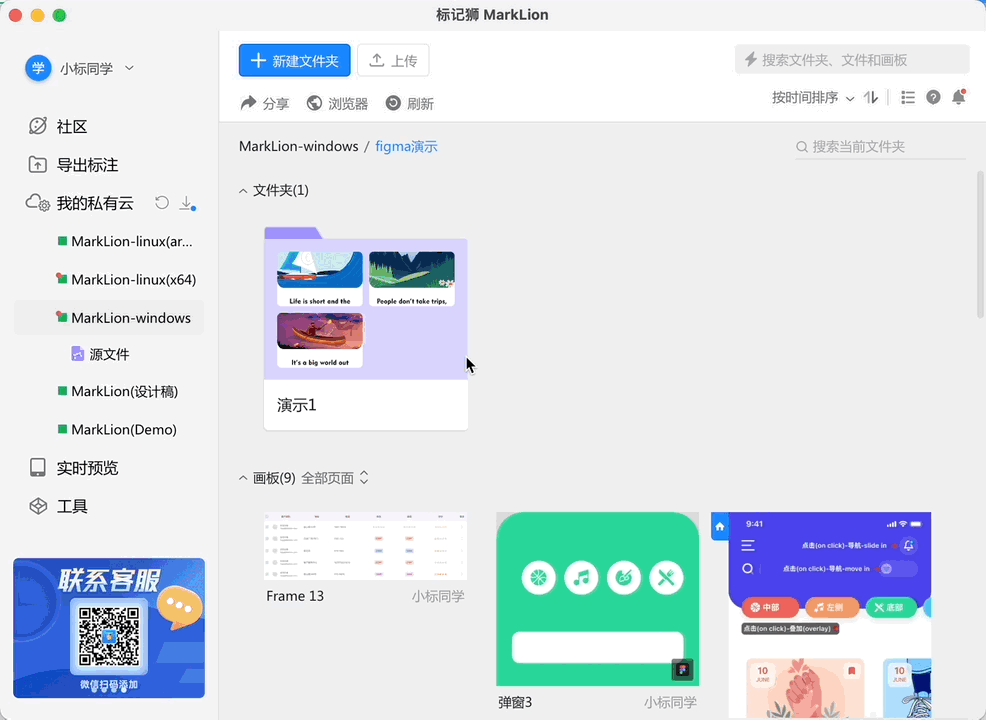Open the 全部页面 page selector
The width and height of the screenshot is (986, 720).
click(x=335, y=478)
